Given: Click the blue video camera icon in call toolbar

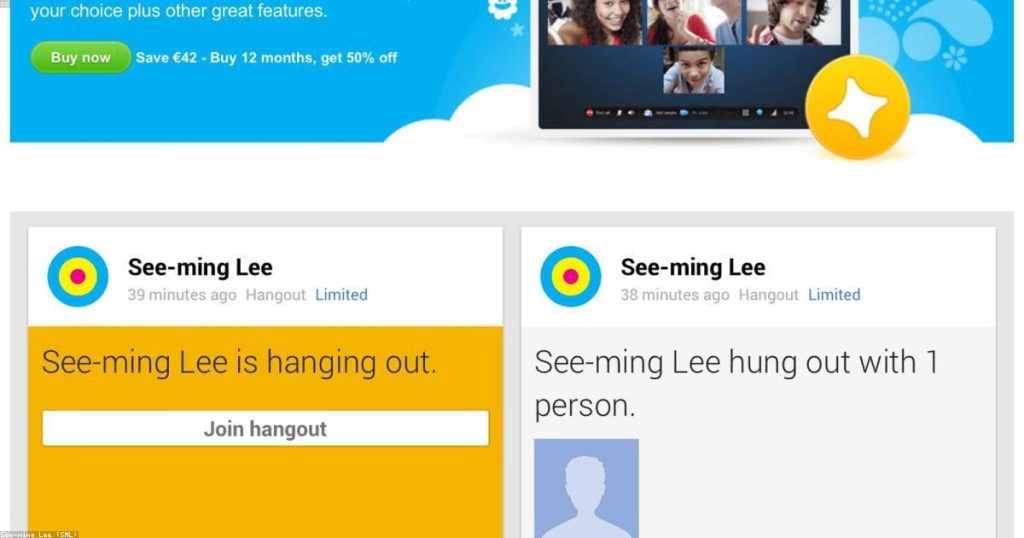Looking at the screenshot, I should click(x=684, y=113).
